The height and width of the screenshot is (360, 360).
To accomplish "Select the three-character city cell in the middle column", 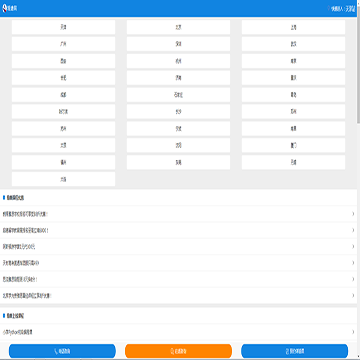I will point(178,95).
